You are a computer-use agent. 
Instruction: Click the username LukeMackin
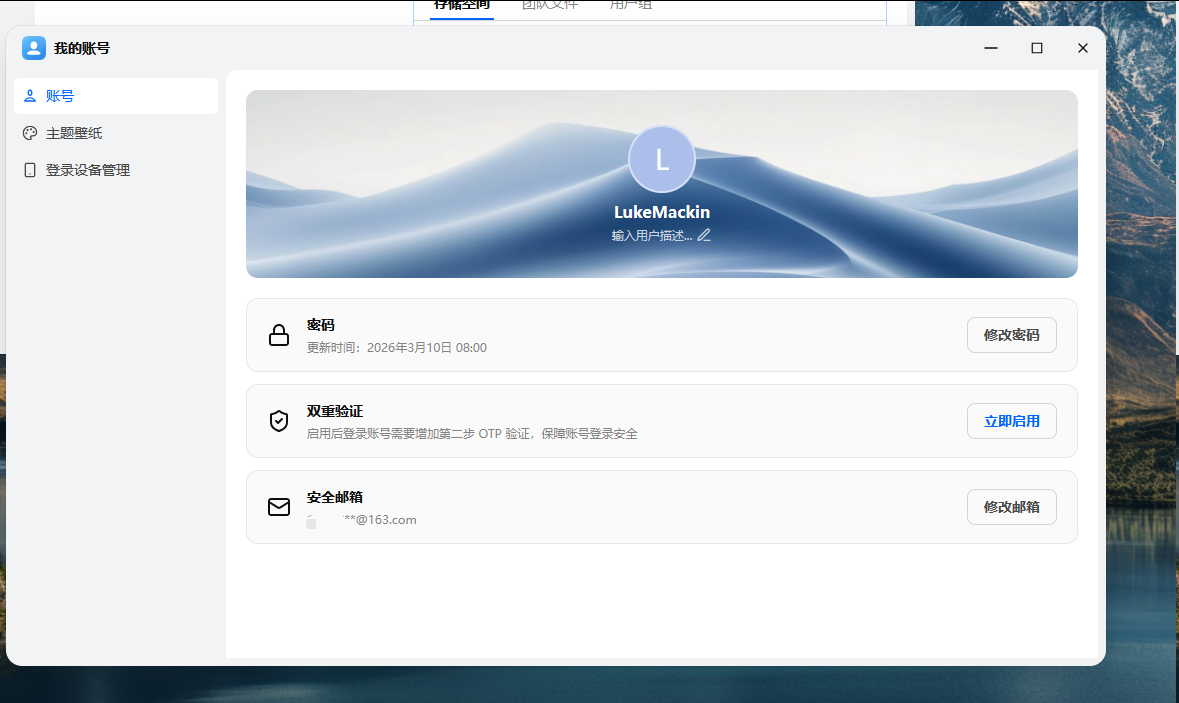pos(661,211)
